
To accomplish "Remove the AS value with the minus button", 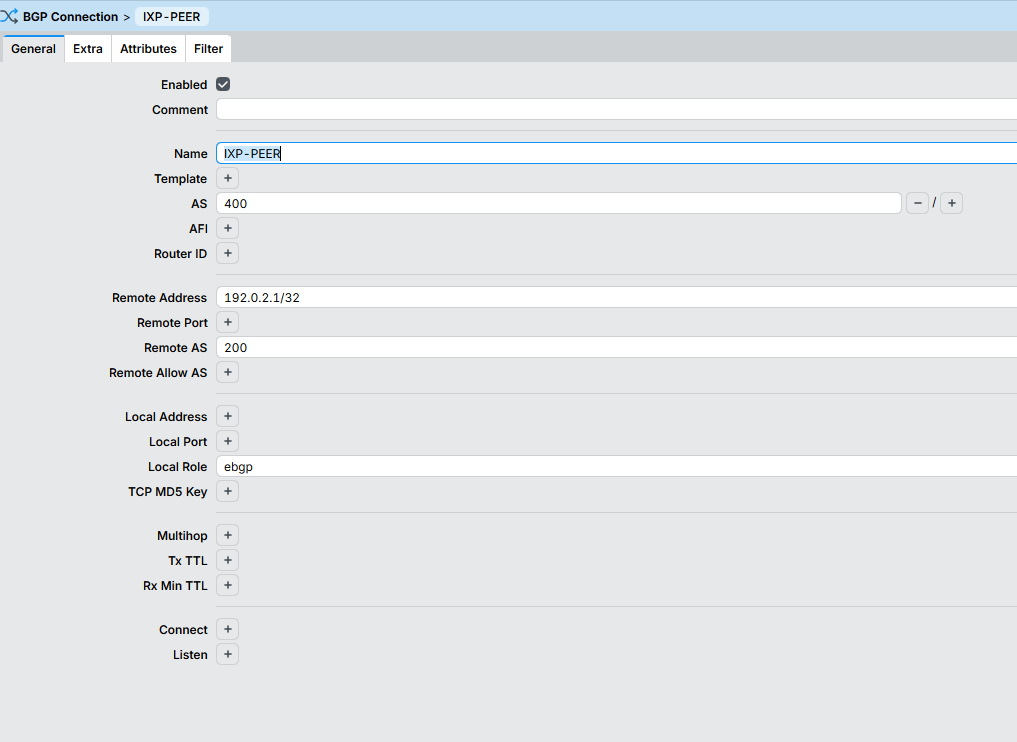I will 917,203.
